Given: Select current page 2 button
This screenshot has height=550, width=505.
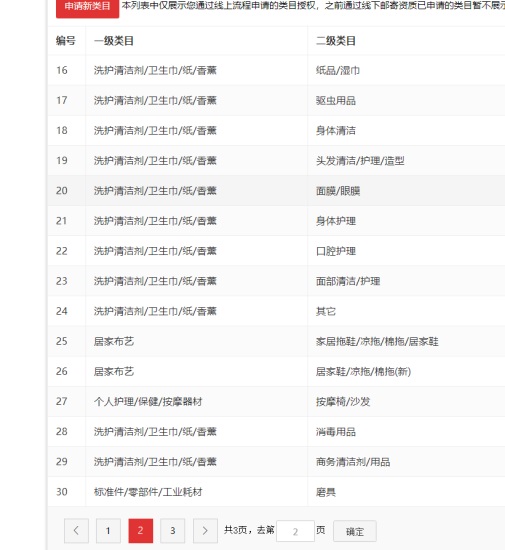Looking at the screenshot, I should tap(141, 530).
